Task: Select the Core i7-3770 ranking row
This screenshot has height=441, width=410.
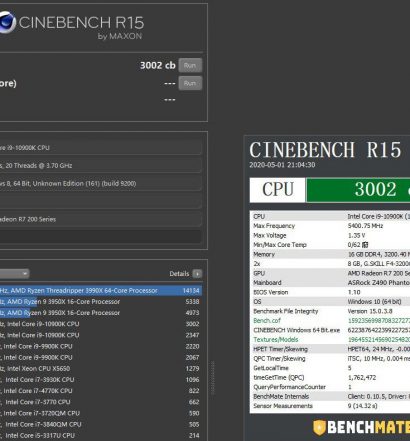Action: 101,402
